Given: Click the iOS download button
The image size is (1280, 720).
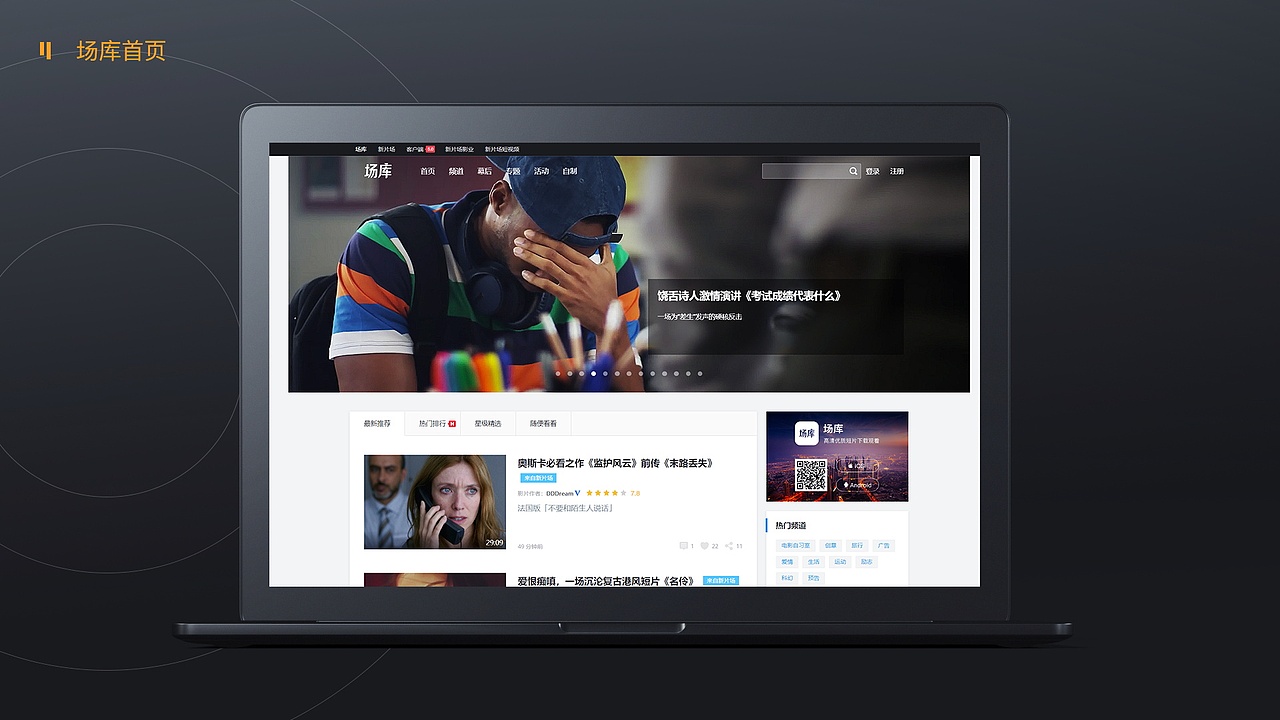Looking at the screenshot, I should point(857,466).
